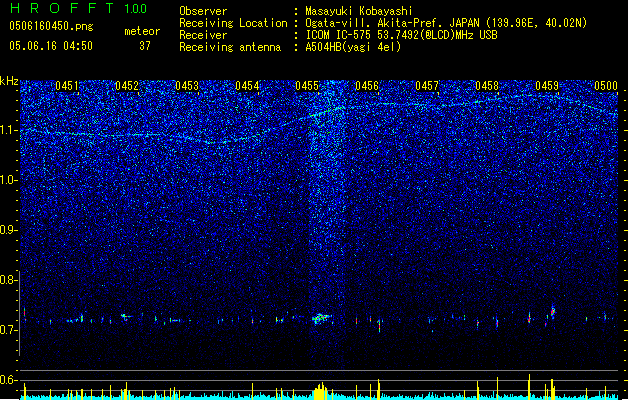The width and height of the screenshot is (629, 400).
Task: Click the wide yellow intensity burst below 0455
Action: tap(320, 392)
